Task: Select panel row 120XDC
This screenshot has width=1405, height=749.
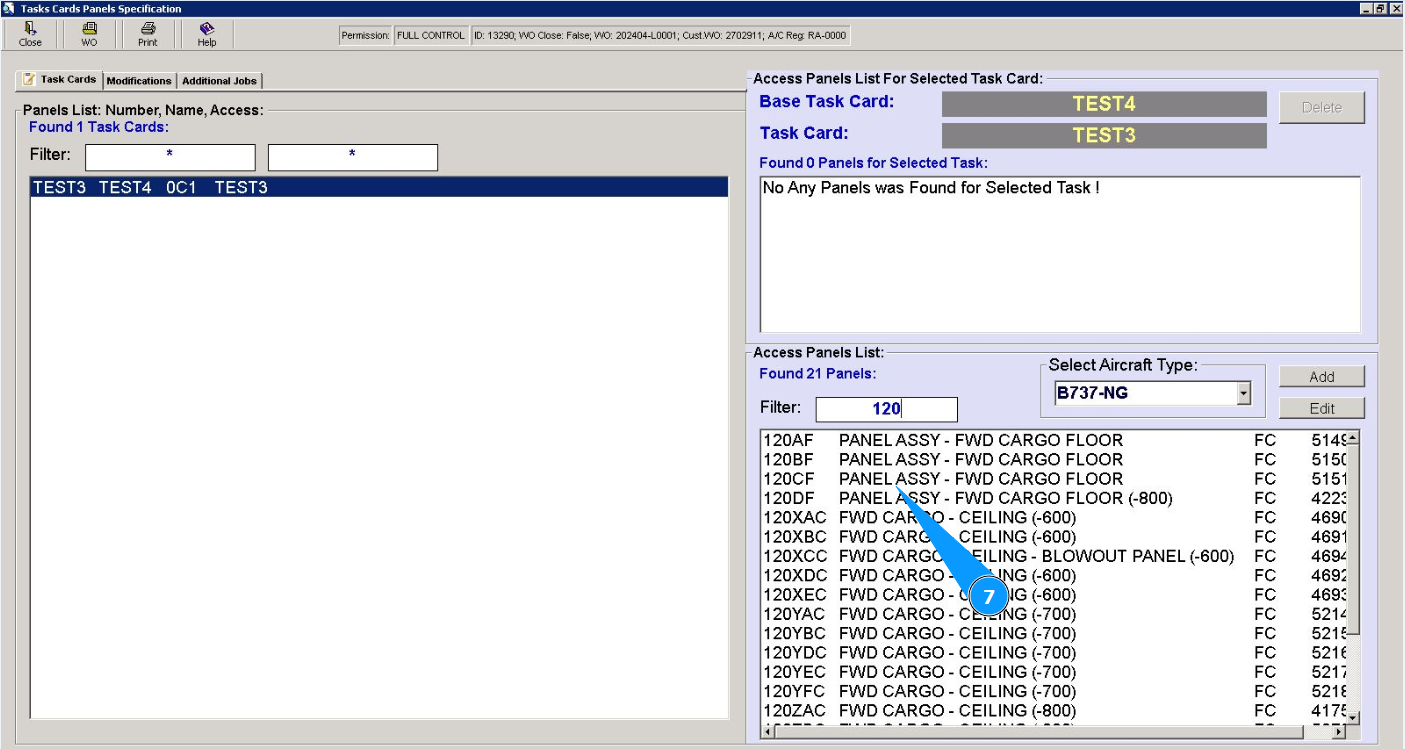Action: point(1053,576)
